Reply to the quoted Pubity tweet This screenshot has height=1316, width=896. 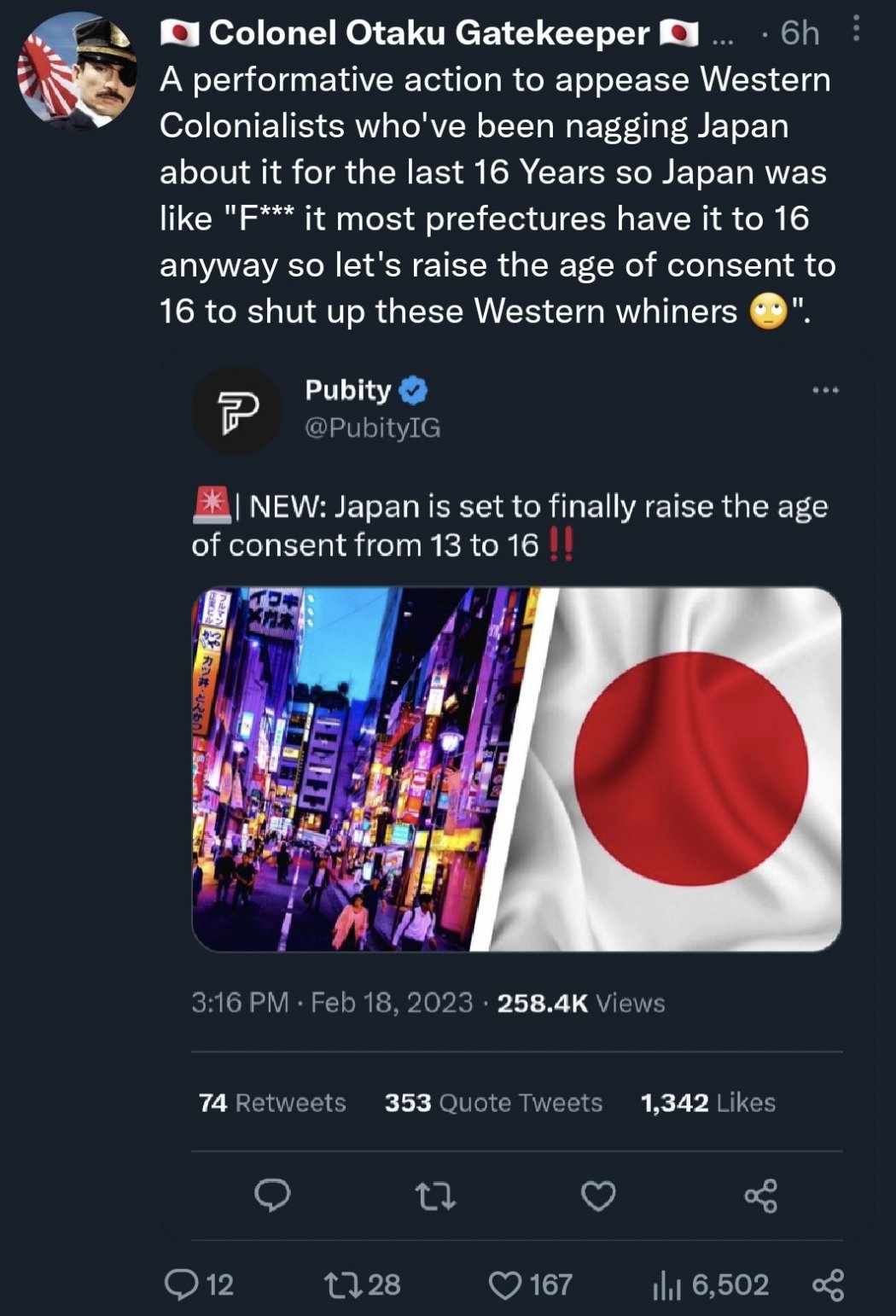click(x=273, y=1196)
